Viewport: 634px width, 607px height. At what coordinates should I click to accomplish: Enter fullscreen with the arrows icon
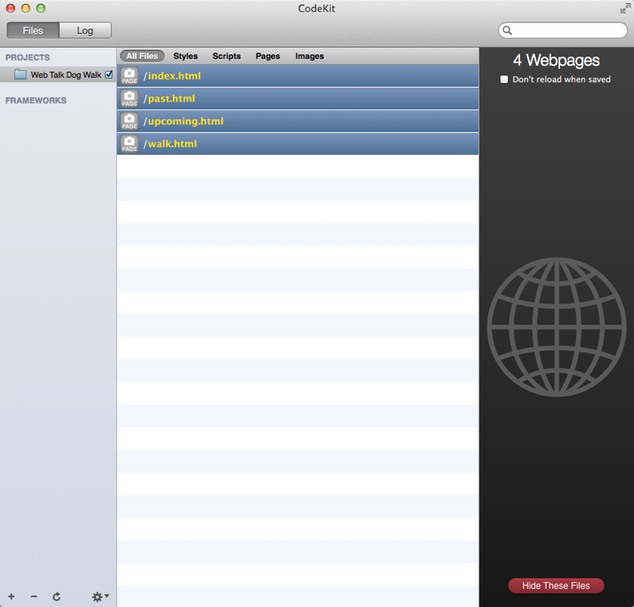coord(625,8)
